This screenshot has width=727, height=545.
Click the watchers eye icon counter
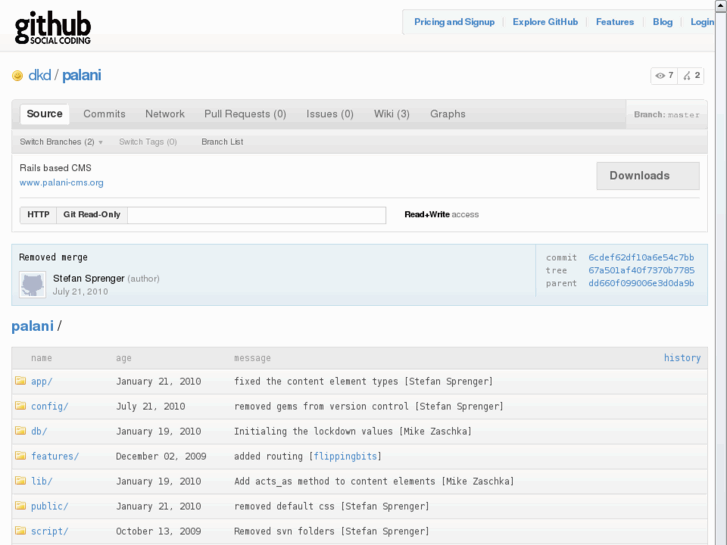click(664, 75)
